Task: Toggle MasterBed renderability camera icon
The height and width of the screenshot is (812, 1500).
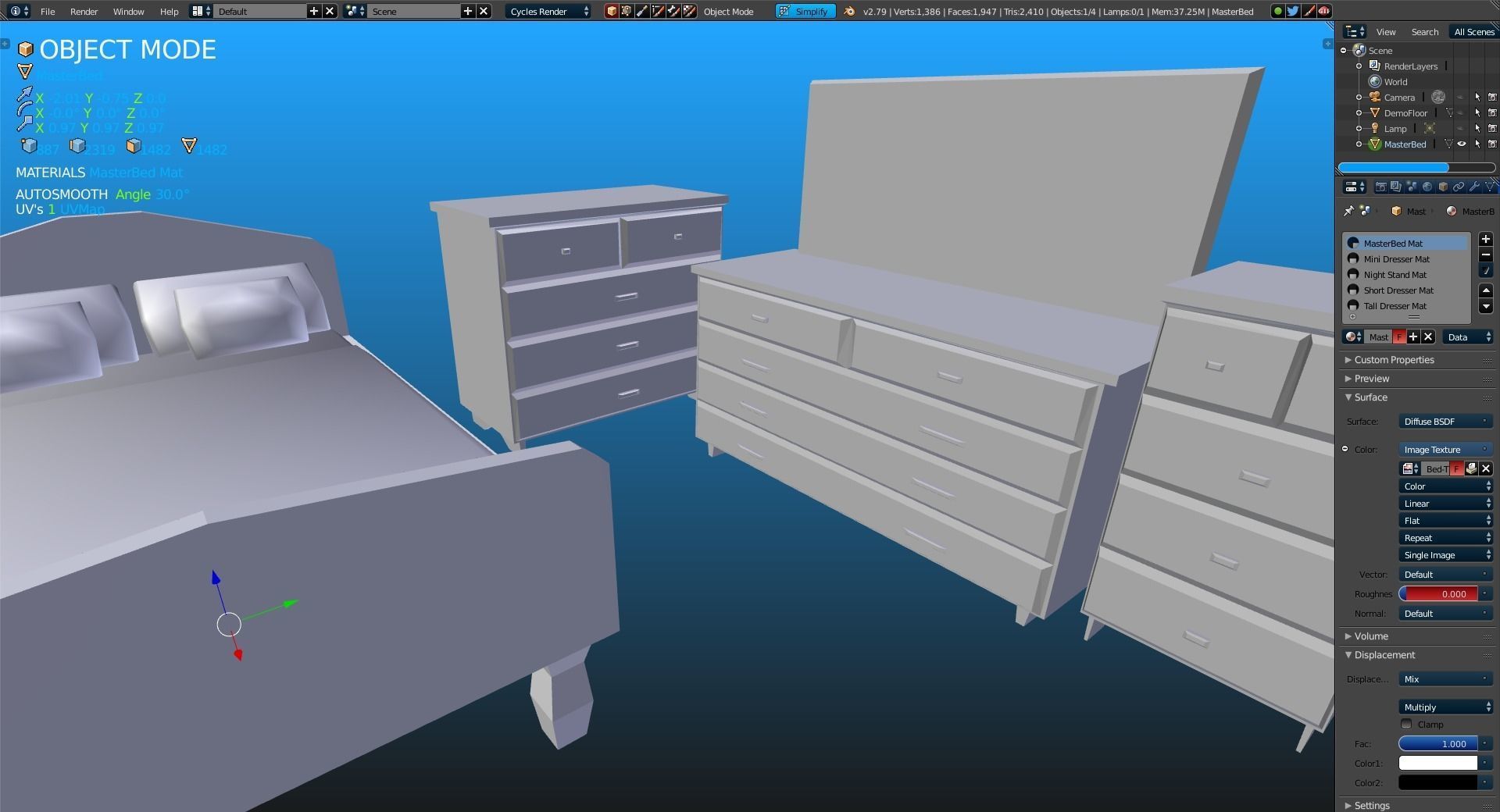Action: 1492,144
